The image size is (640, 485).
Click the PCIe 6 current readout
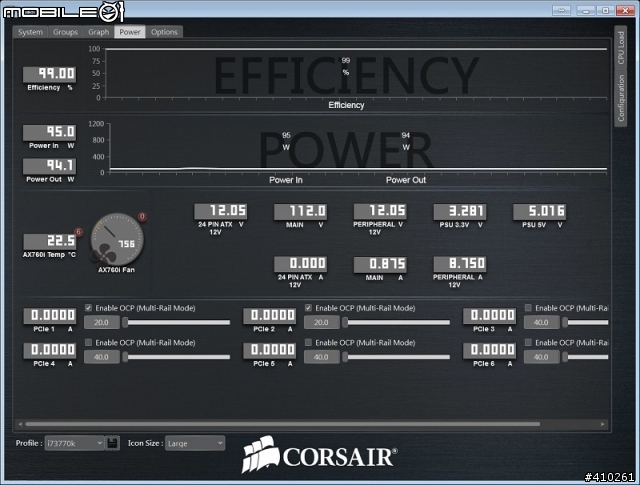point(489,350)
